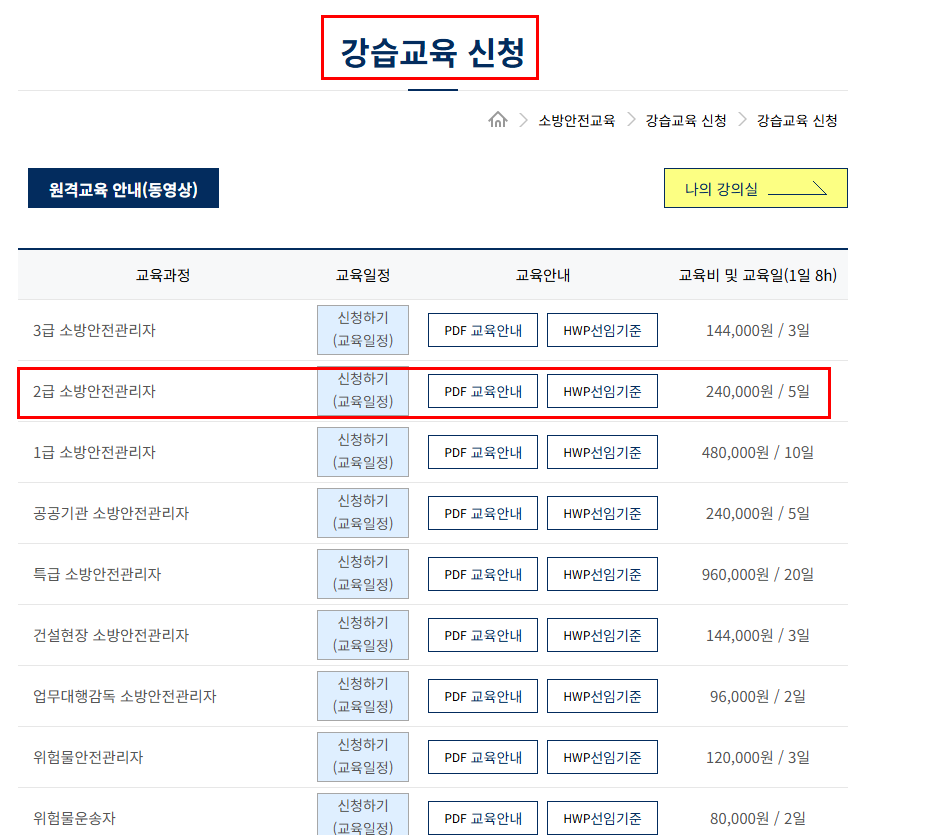The width and height of the screenshot is (941, 835).
Task: Click the last 강습교육 신청 breadcrumb item
Action: (x=797, y=121)
